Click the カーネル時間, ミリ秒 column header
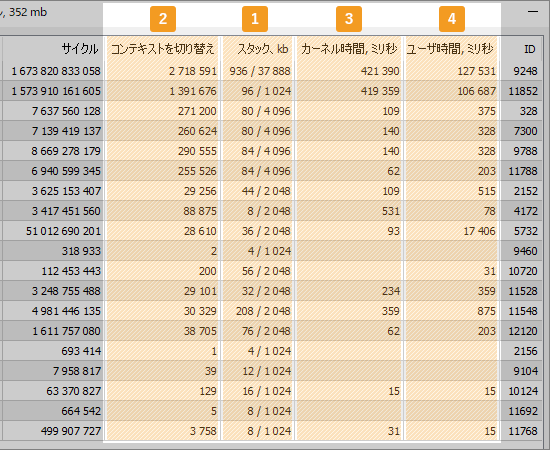Viewport: 550px width, 450px height. (349, 48)
